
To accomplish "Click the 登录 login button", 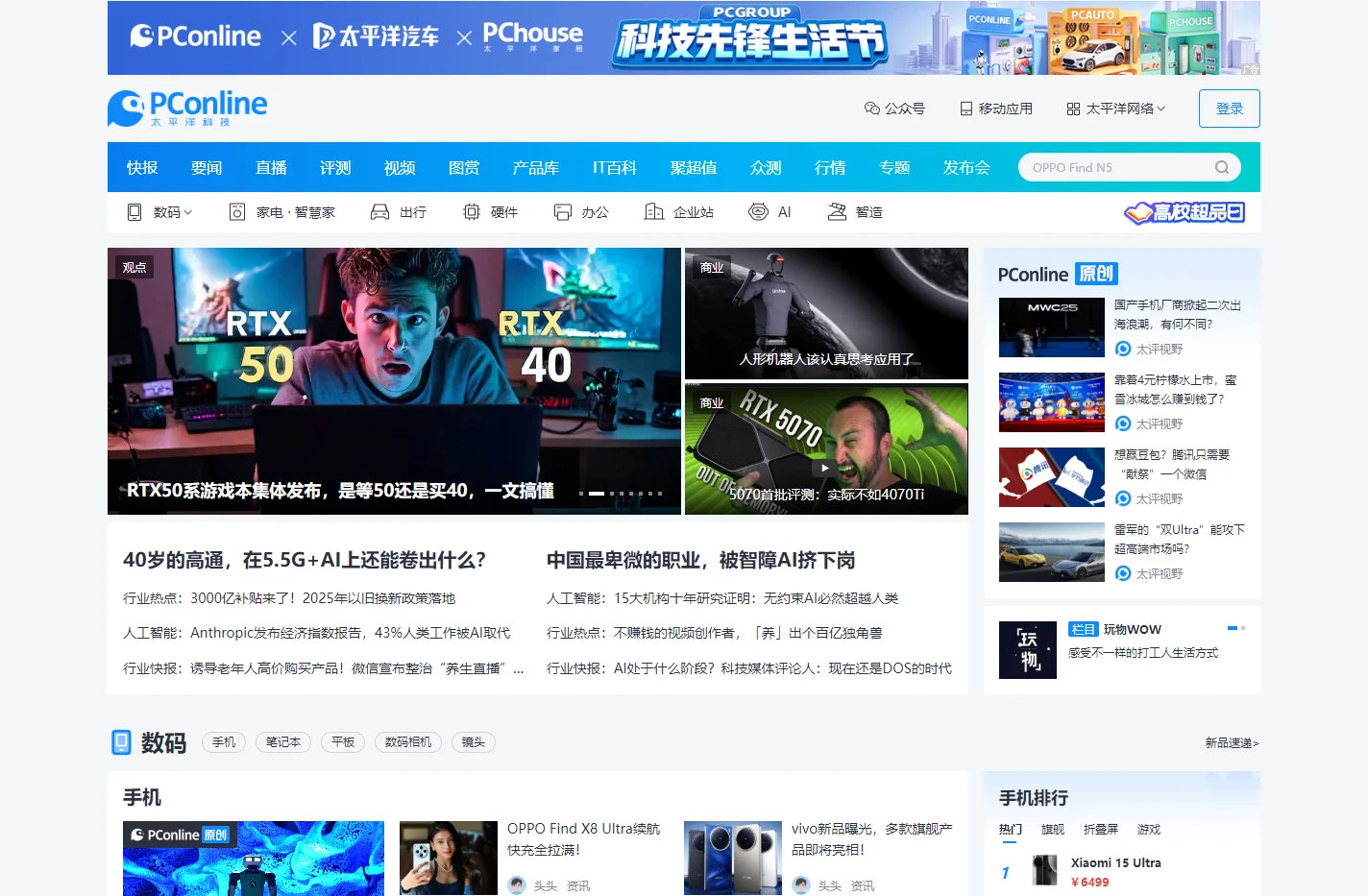I will pos(1230,109).
